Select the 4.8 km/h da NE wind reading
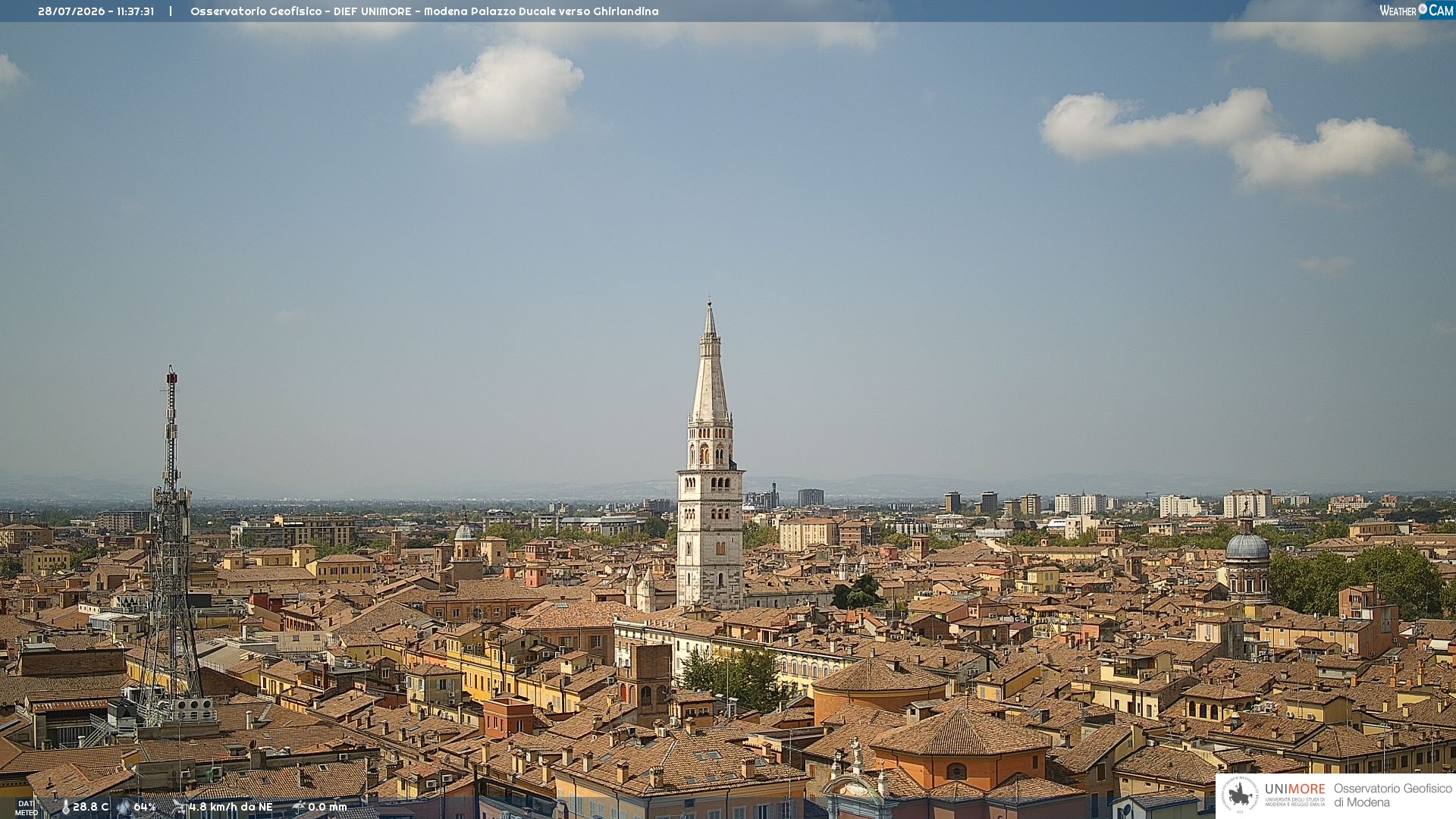This screenshot has height=819, width=1456. point(231,808)
